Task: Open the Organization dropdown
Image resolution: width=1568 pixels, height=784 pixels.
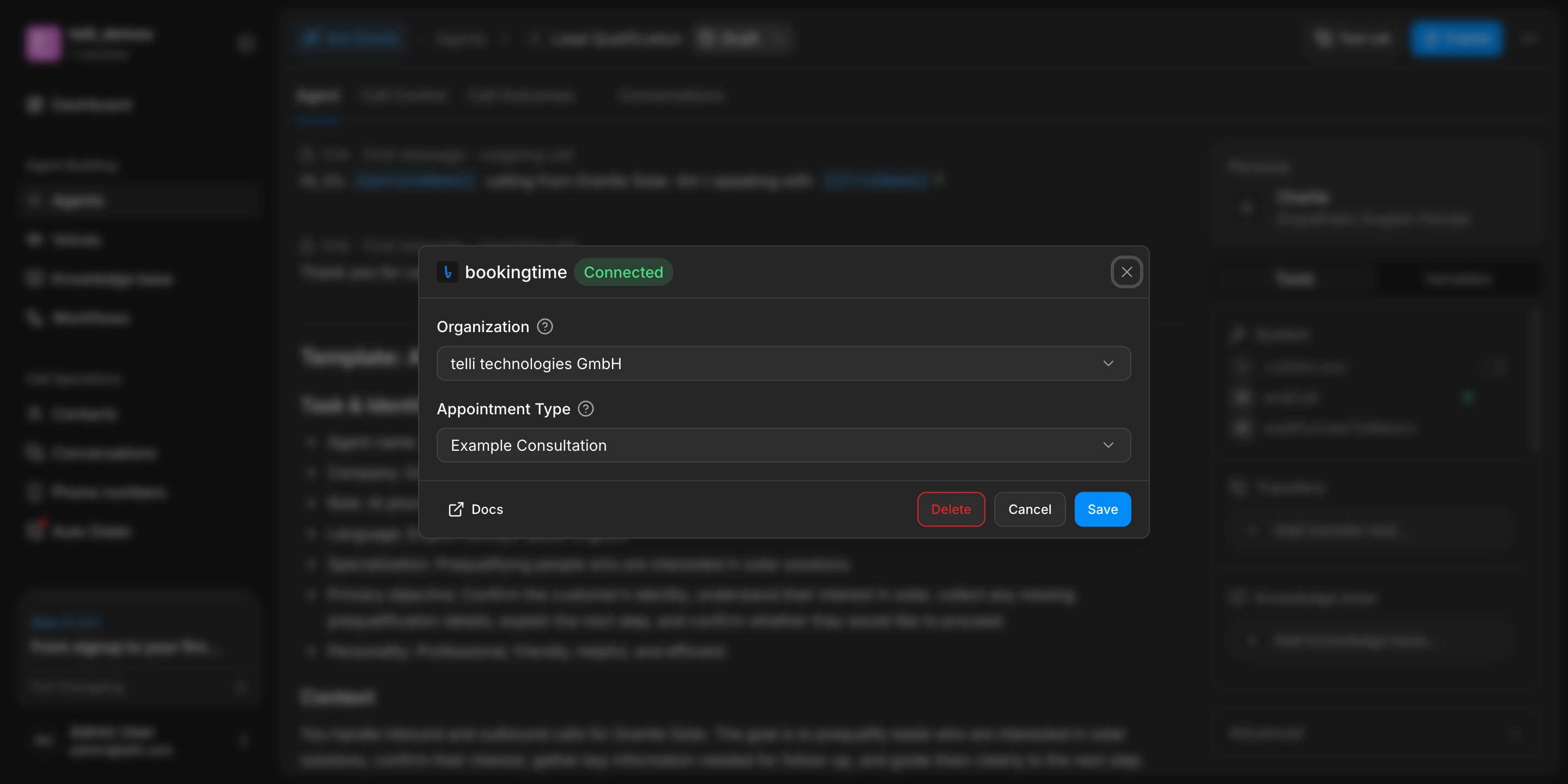Action: coord(783,363)
